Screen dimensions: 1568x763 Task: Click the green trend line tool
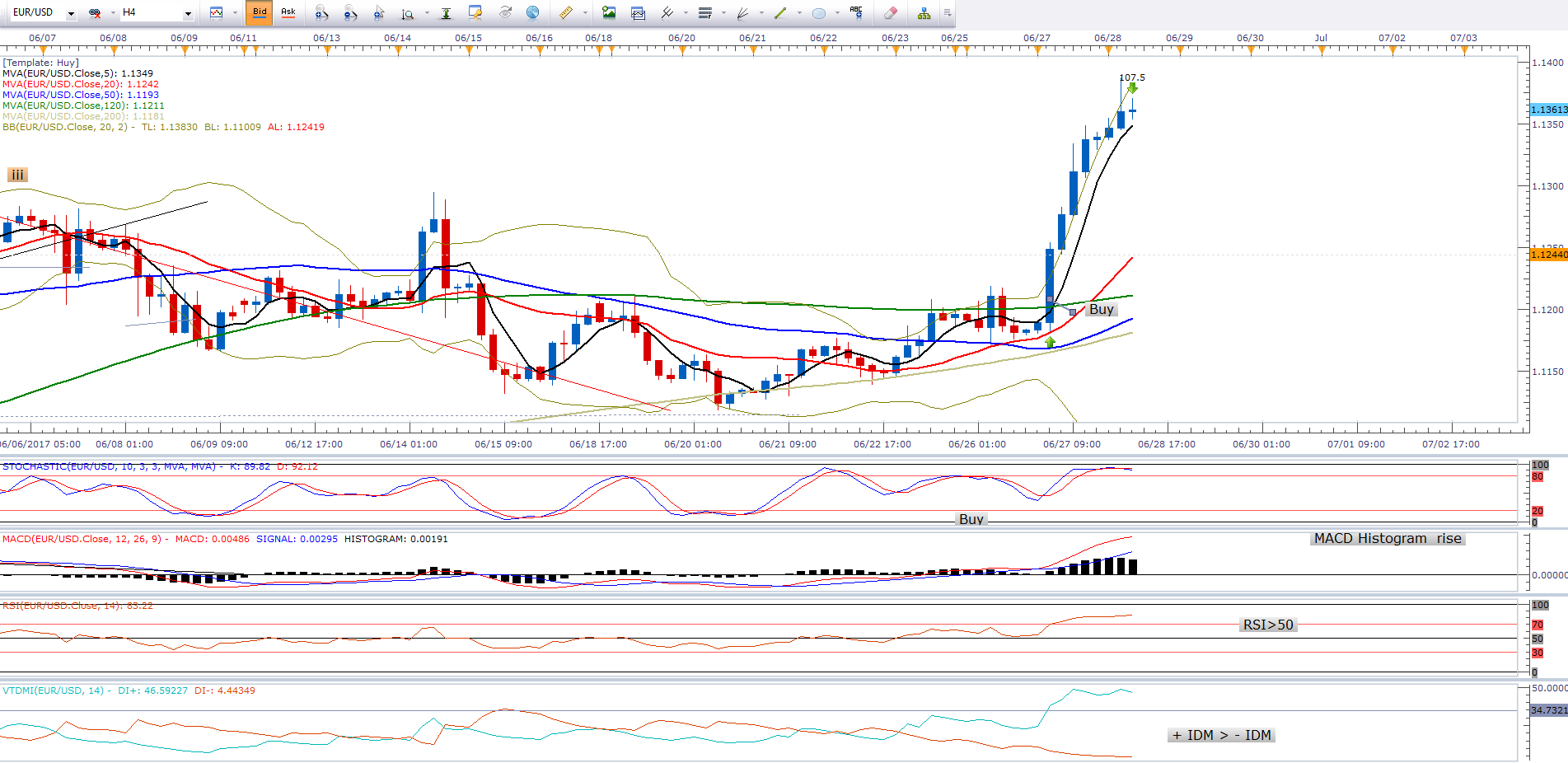click(x=779, y=12)
